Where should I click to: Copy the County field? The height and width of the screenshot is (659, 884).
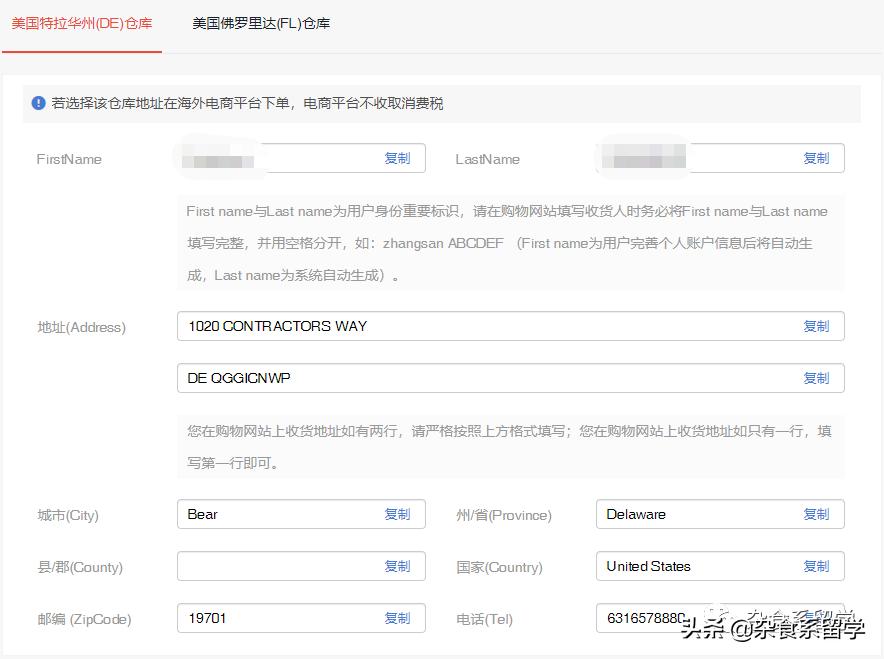click(397, 566)
